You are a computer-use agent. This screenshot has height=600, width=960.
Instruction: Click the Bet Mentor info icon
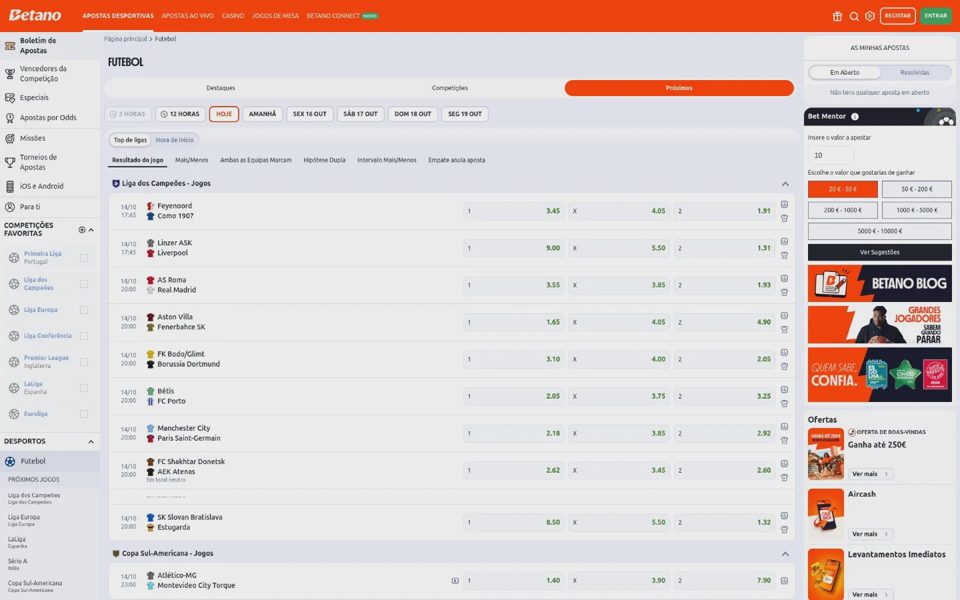[855, 116]
